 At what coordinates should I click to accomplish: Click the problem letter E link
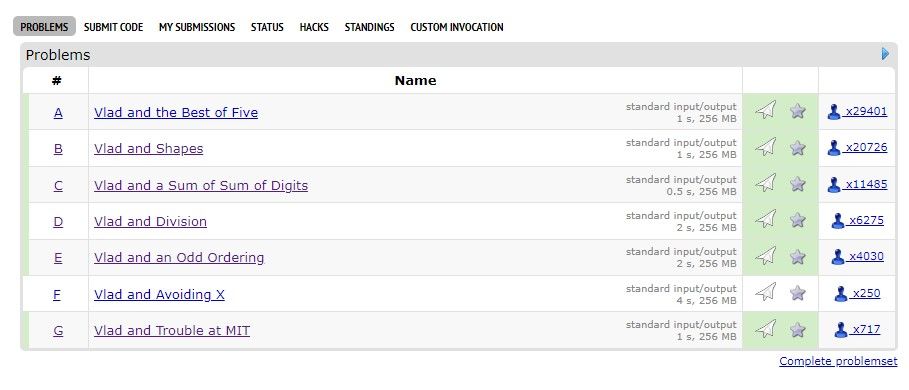tap(58, 258)
